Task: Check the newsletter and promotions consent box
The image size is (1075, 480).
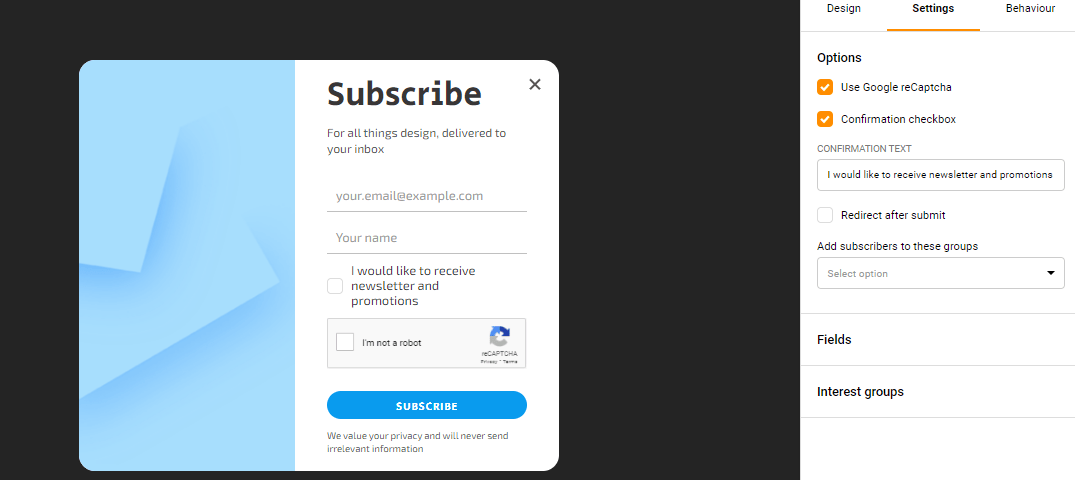Action: click(335, 286)
